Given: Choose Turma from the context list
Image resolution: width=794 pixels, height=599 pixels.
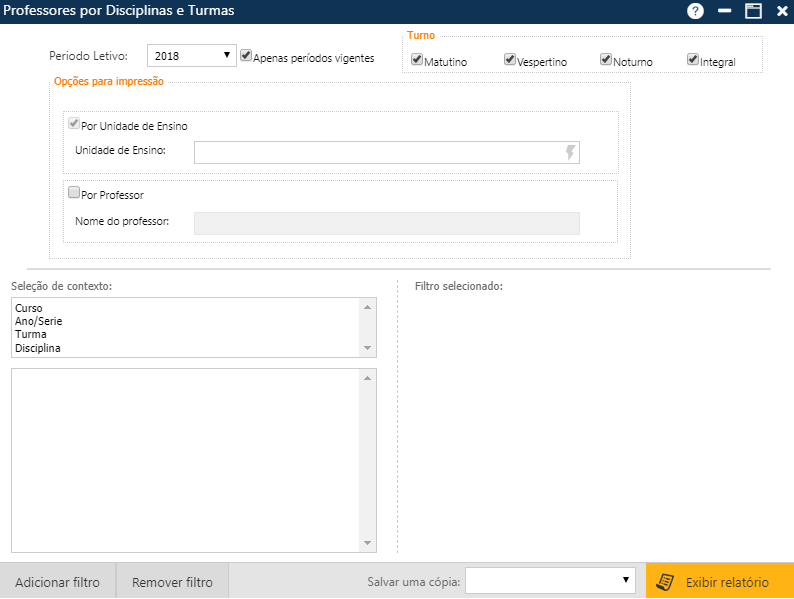Looking at the screenshot, I should 30,335.
